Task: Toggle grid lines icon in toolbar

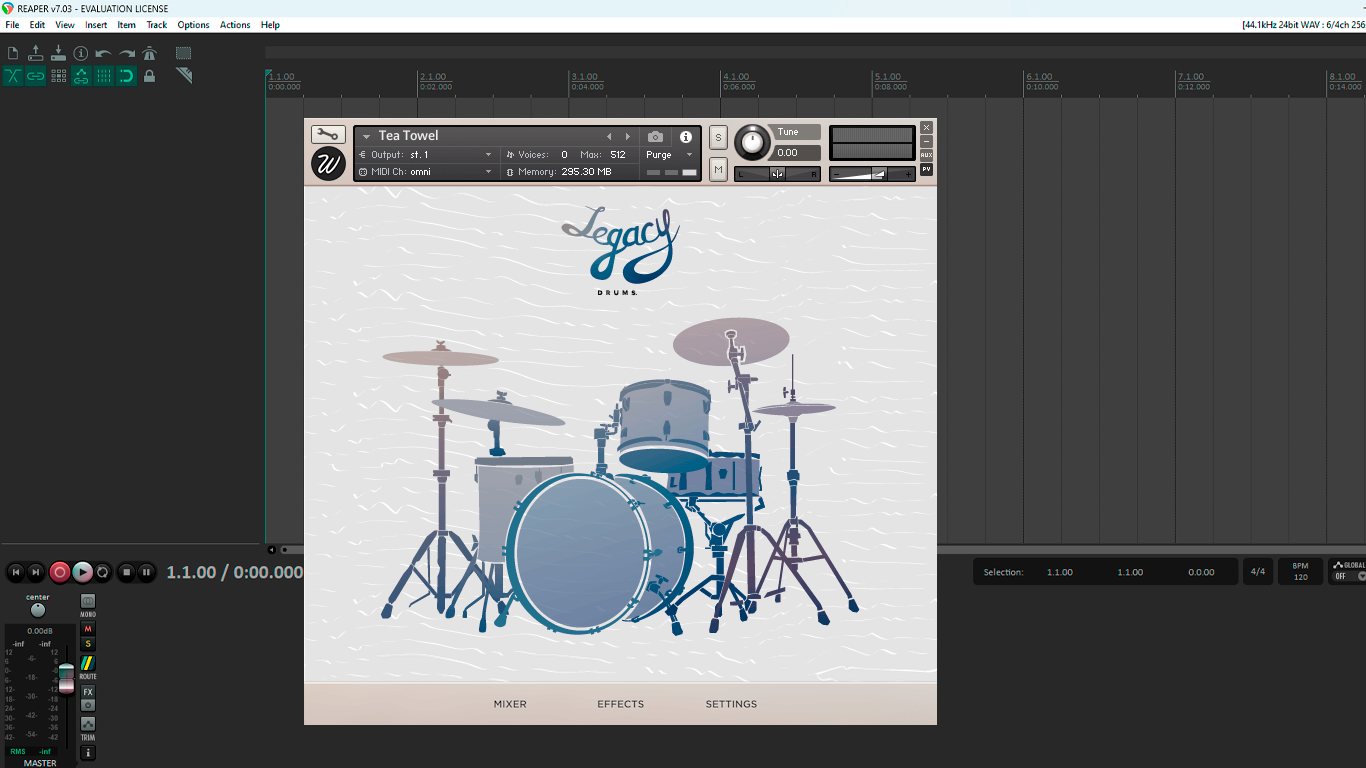Action: point(104,76)
